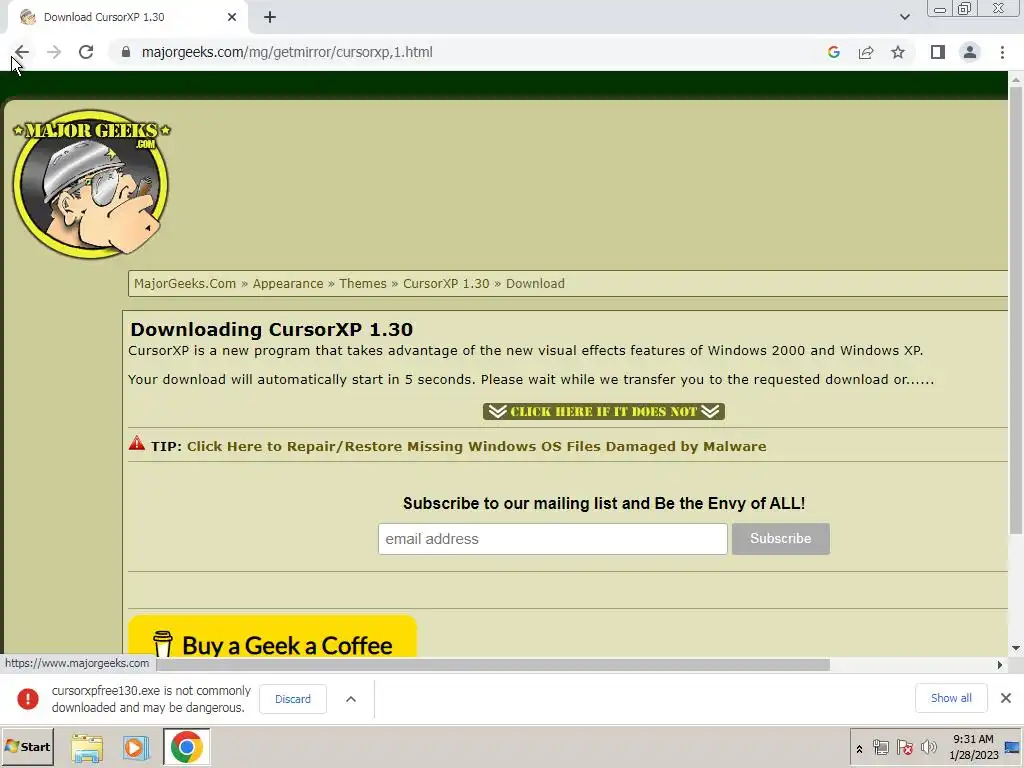Viewport: 1024px width, 768px height.
Task: Click the scroll up arrow
Action: point(1016,79)
